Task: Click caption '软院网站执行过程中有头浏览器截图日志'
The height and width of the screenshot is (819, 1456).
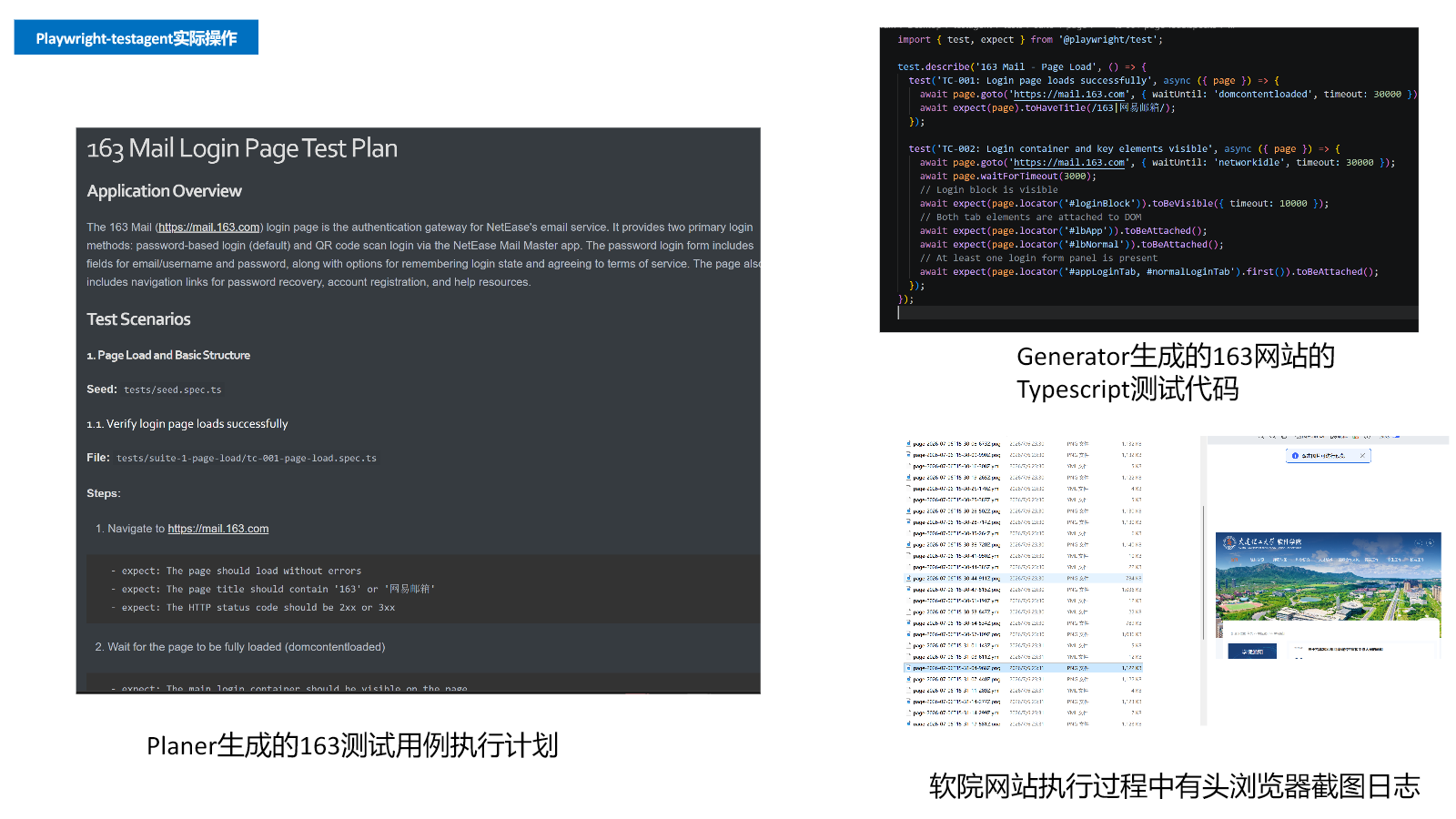Action: pyautogui.click(x=1174, y=786)
